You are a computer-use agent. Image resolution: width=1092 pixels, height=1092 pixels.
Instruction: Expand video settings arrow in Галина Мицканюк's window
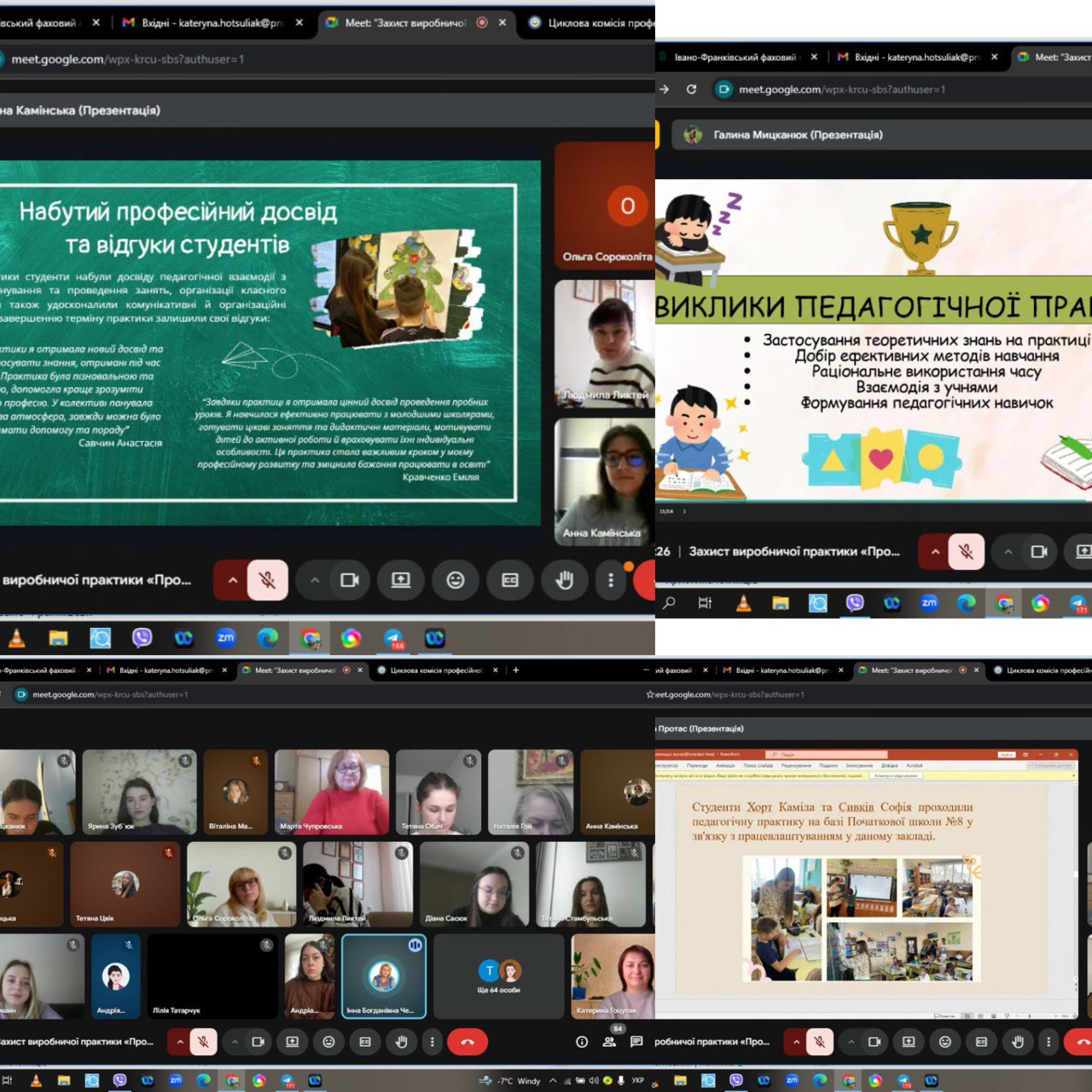(1008, 552)
